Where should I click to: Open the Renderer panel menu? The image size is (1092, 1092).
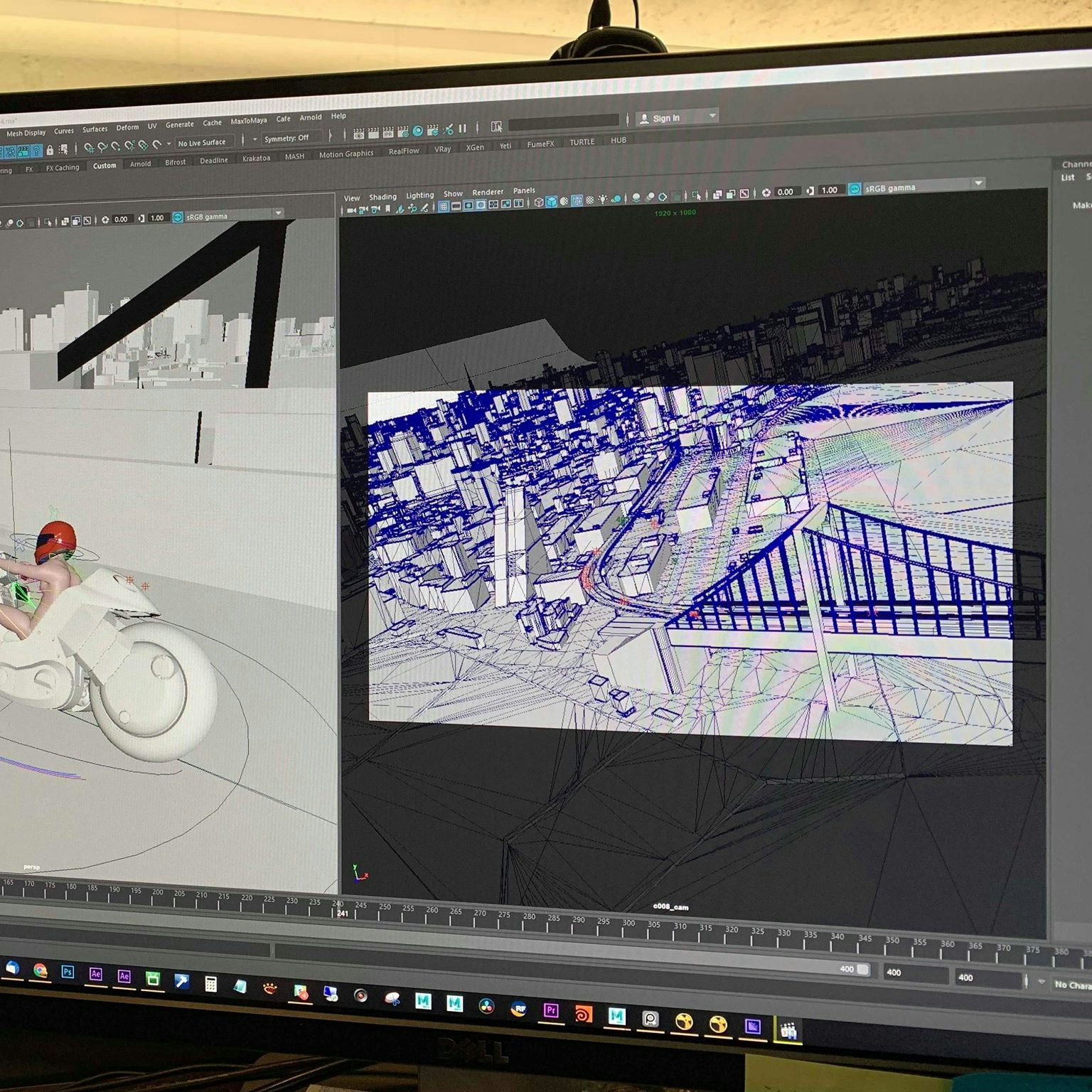coord(487,192)
